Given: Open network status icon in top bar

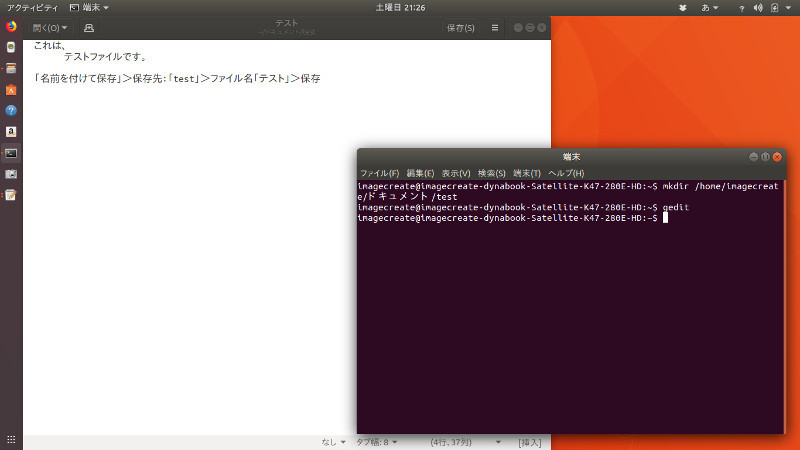Looking at the screenshot, I should pos(741,8).
